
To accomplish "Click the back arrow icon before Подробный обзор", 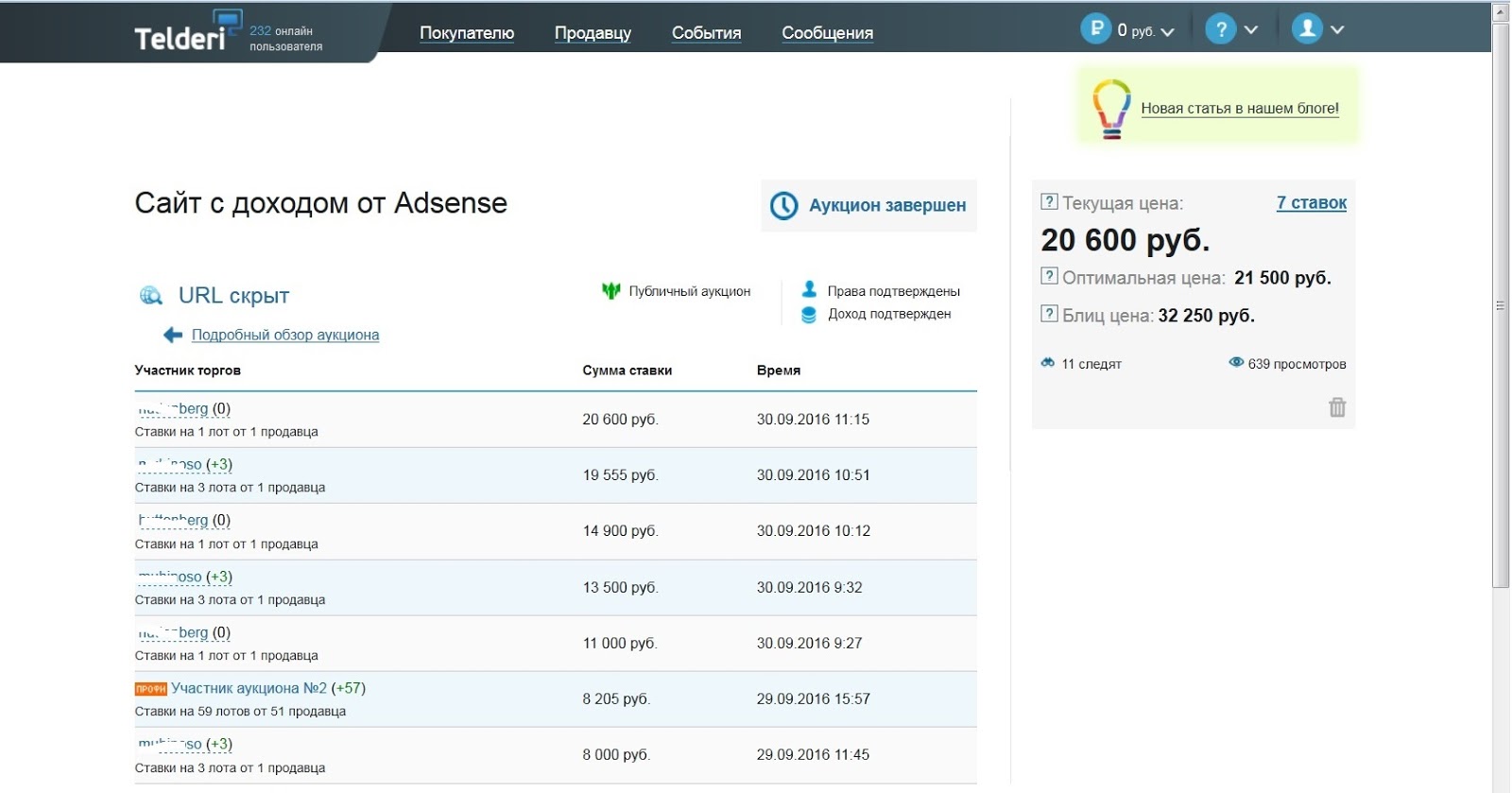I will (x=173, y=335).
